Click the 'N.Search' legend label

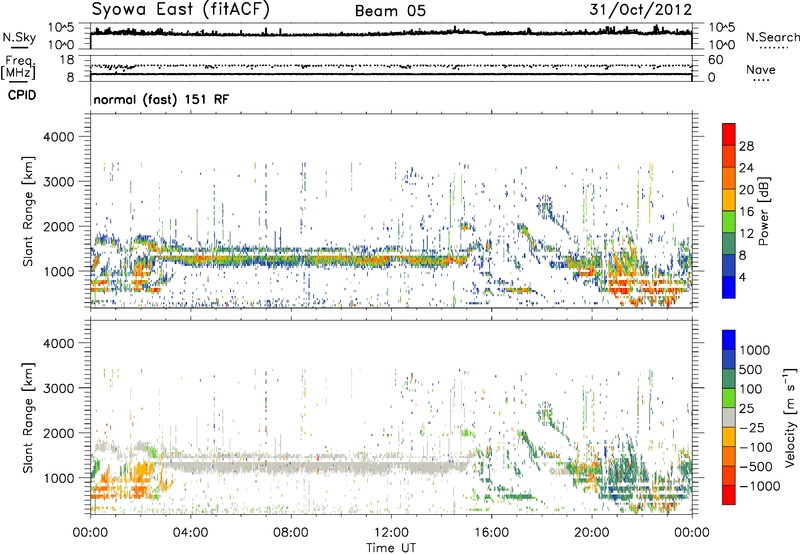click(x=772, y=37)
